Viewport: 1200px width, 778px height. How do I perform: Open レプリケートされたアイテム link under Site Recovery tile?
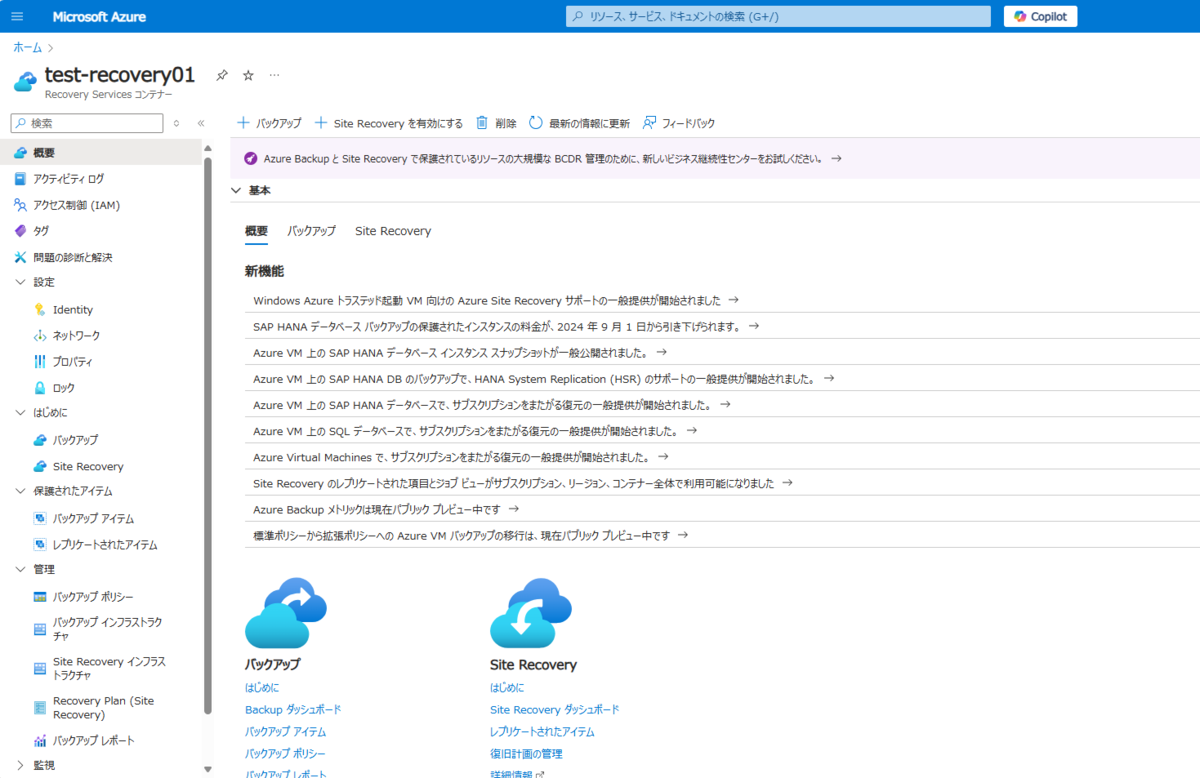point(542,732)
